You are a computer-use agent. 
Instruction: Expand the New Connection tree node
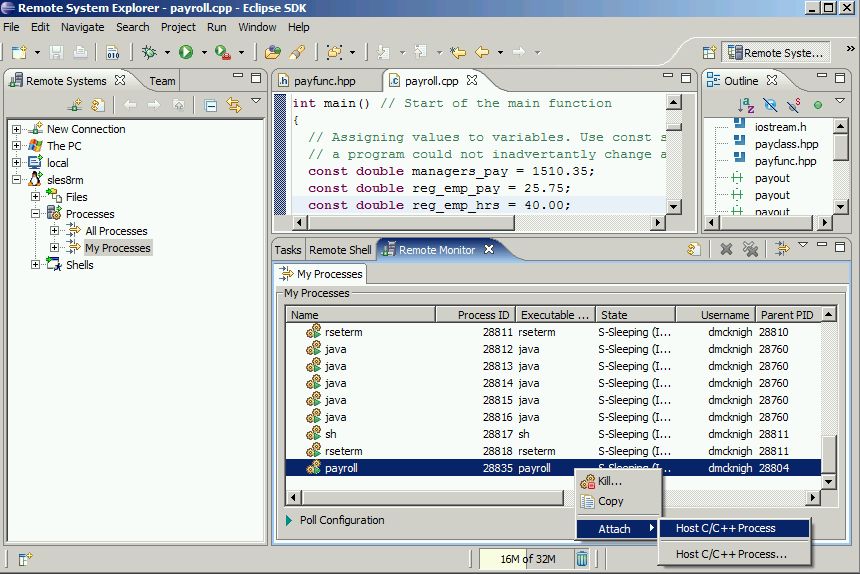[16, 129]
